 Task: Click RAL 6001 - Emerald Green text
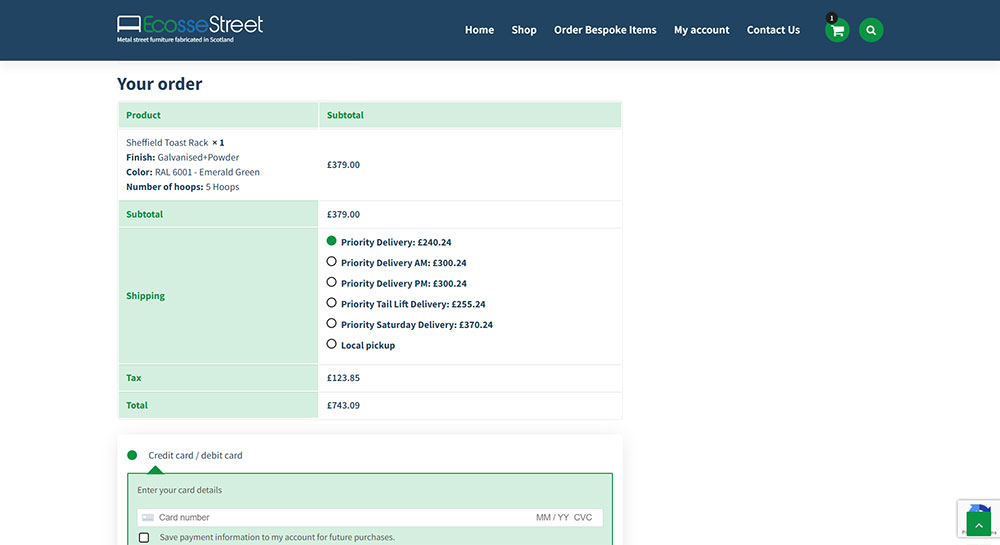(x=207, y=172)
